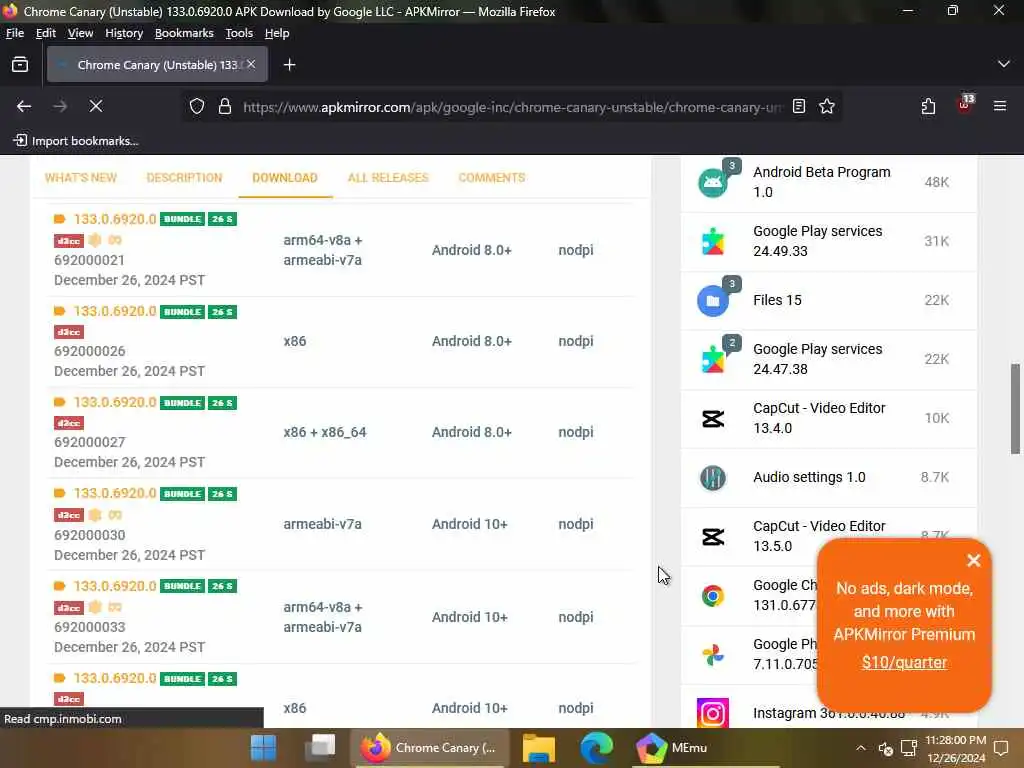
Task: Click the Files 15 app title
Action: tap(777, 300)
